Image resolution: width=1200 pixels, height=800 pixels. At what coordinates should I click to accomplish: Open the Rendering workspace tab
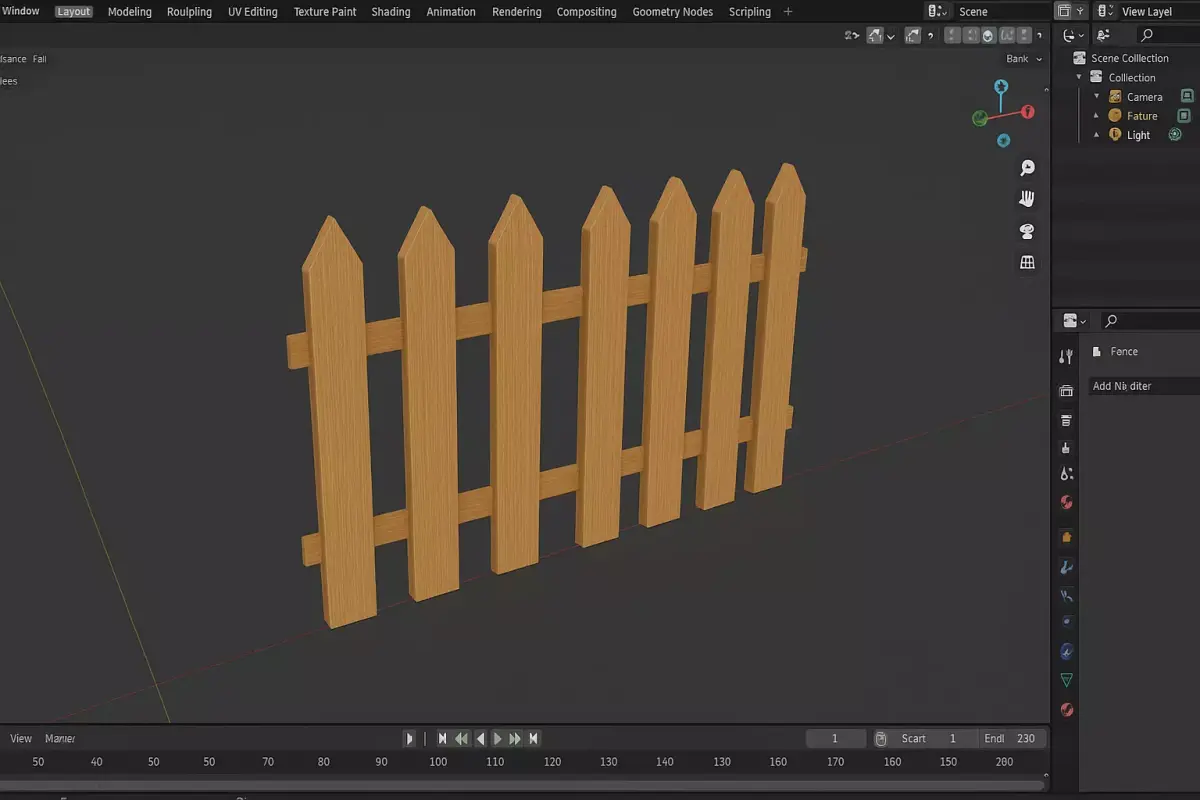[x=517, y=12]
